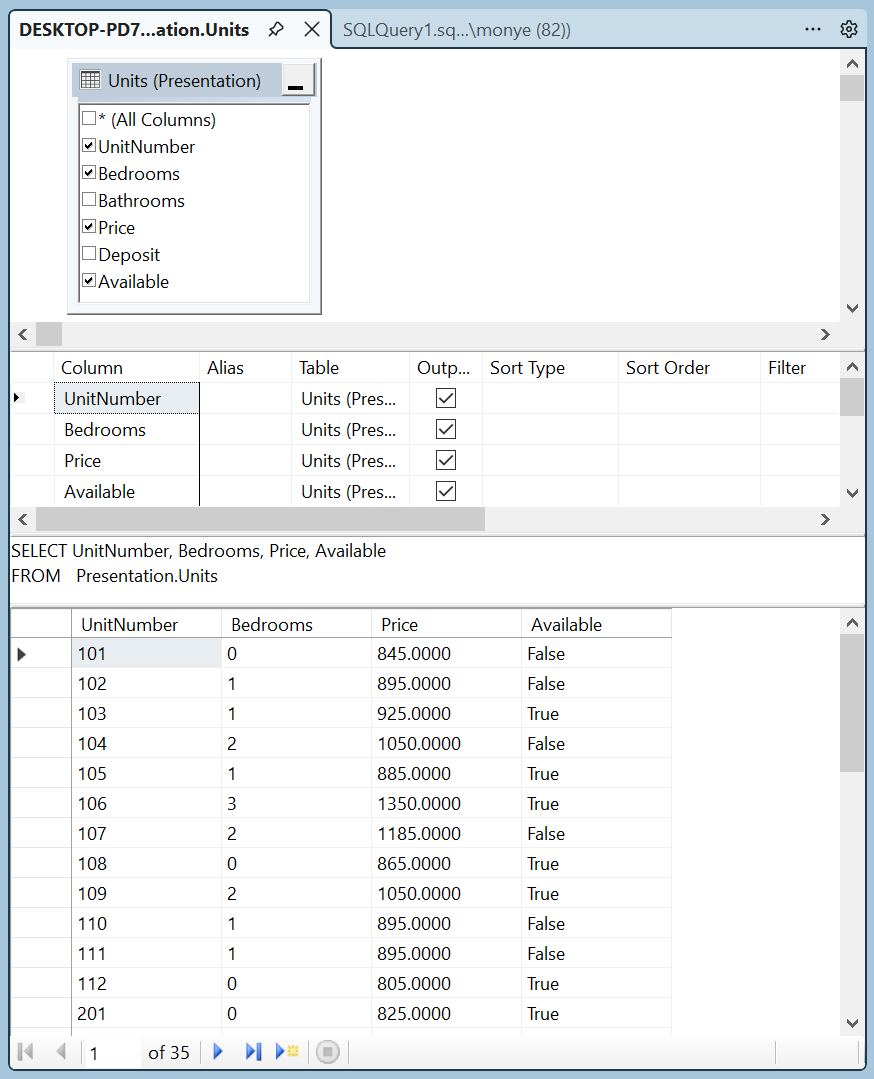Click the SELECT statement text line

pos(198,551)
